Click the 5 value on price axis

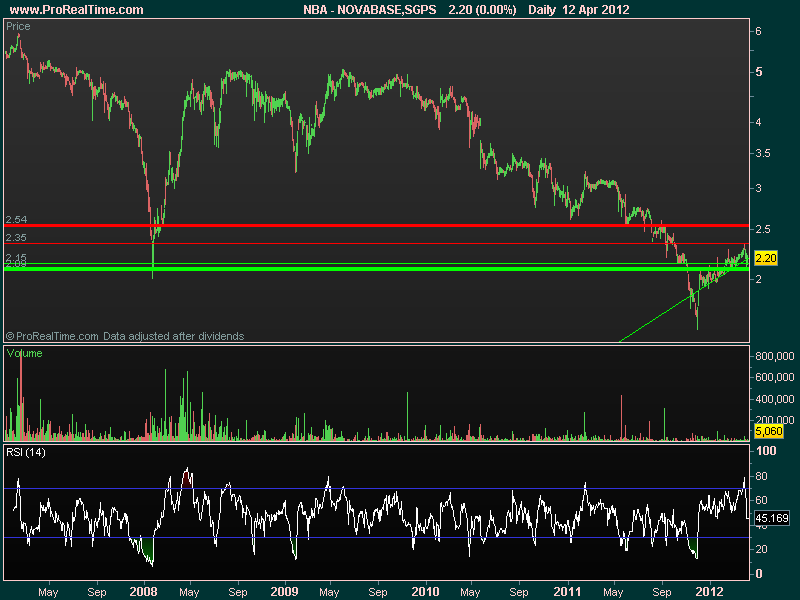coord(759,72)
